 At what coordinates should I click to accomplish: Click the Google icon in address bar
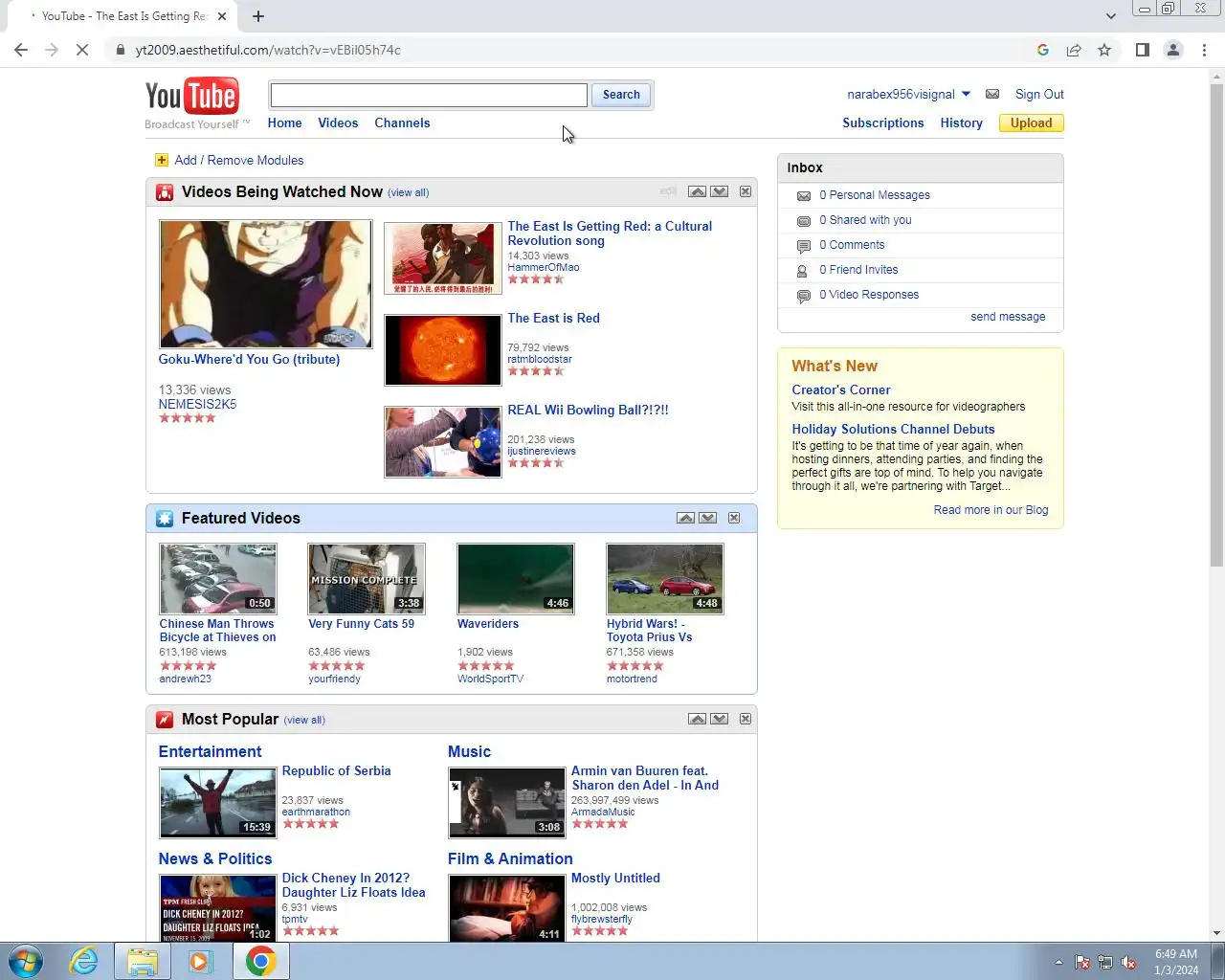[x=1043, y=50]
